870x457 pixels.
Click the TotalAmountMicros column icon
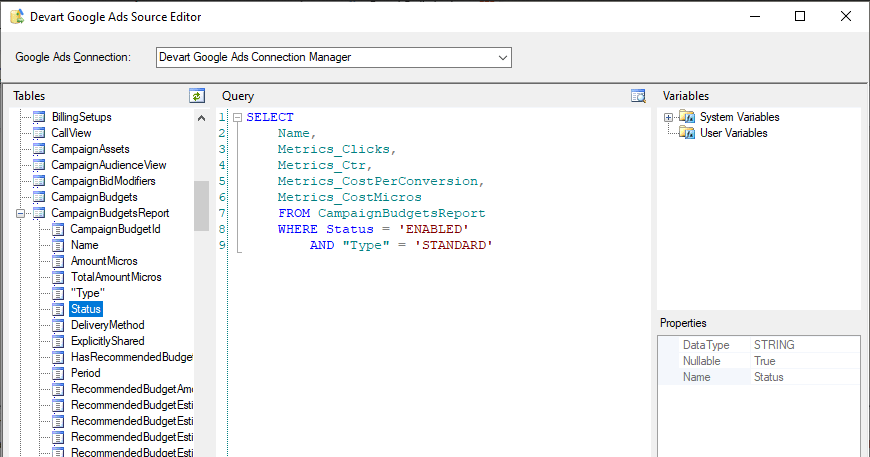(58, 277)
